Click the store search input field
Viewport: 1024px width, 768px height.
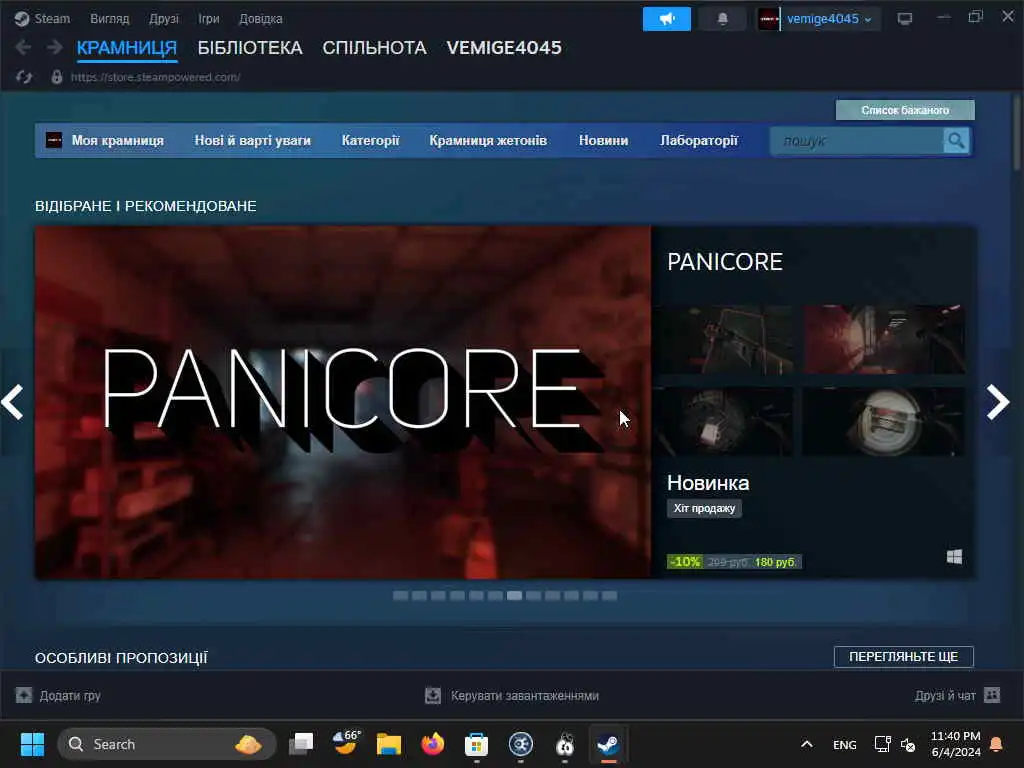pos(856,140)
